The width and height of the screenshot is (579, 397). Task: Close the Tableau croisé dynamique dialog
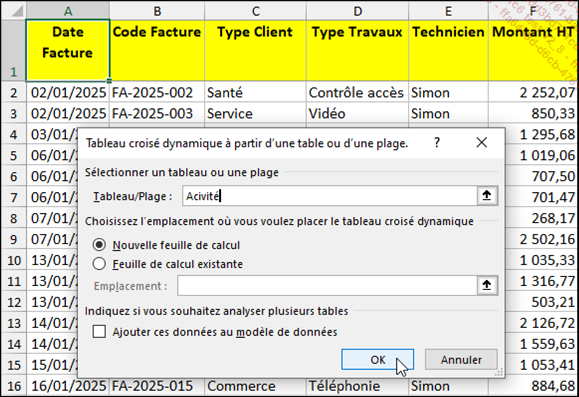pyautogui.click(x=482, y=143)
